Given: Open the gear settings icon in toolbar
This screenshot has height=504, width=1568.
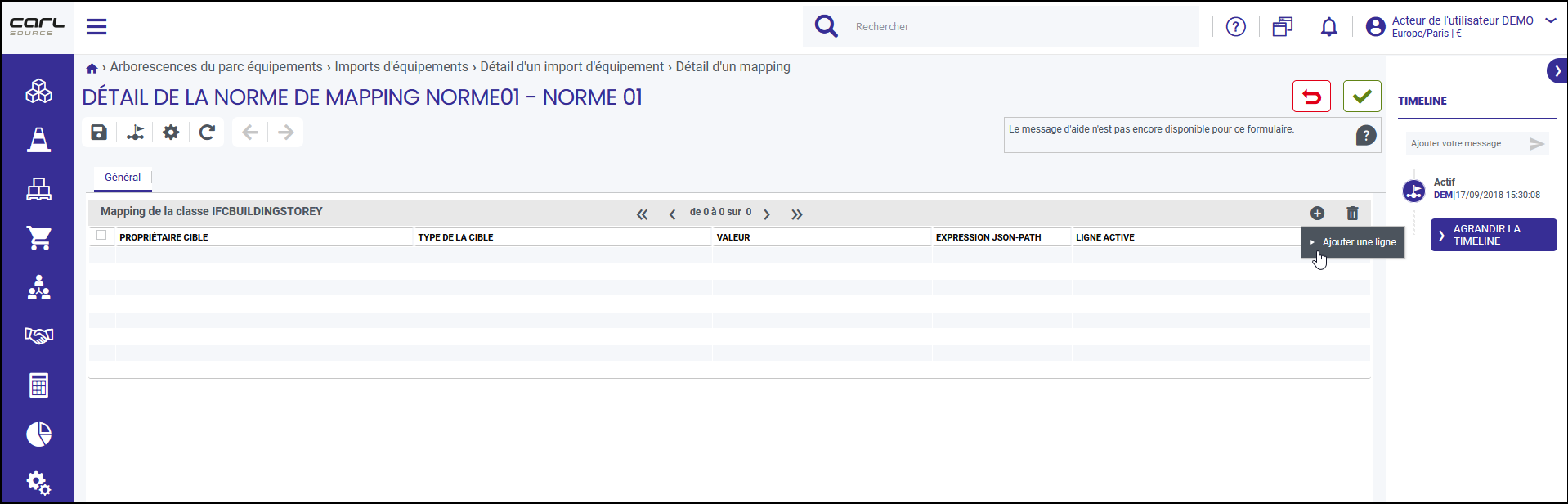Looking at the screenshot, I should tap(171, 133).
